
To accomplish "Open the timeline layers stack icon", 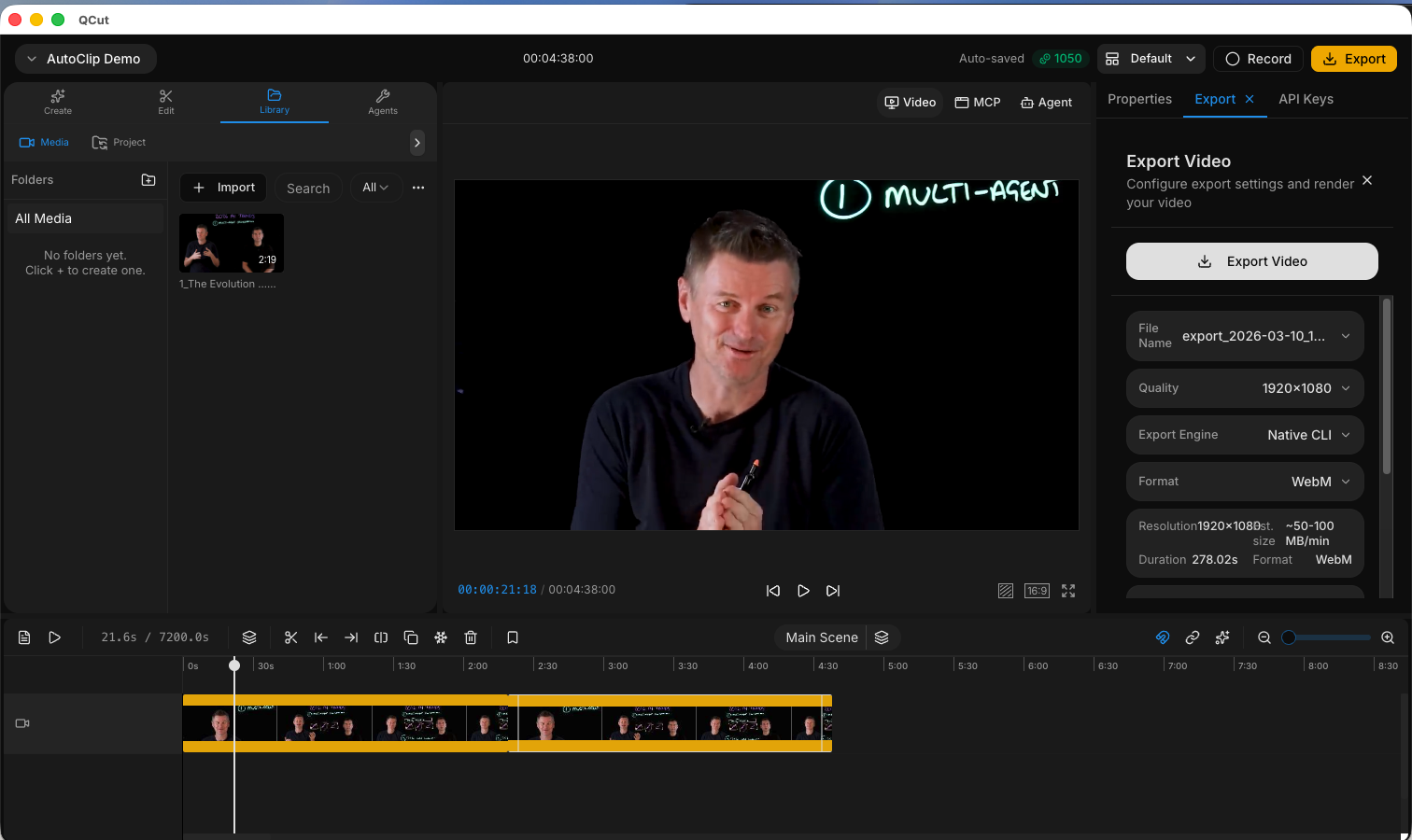I will [249, 637].
